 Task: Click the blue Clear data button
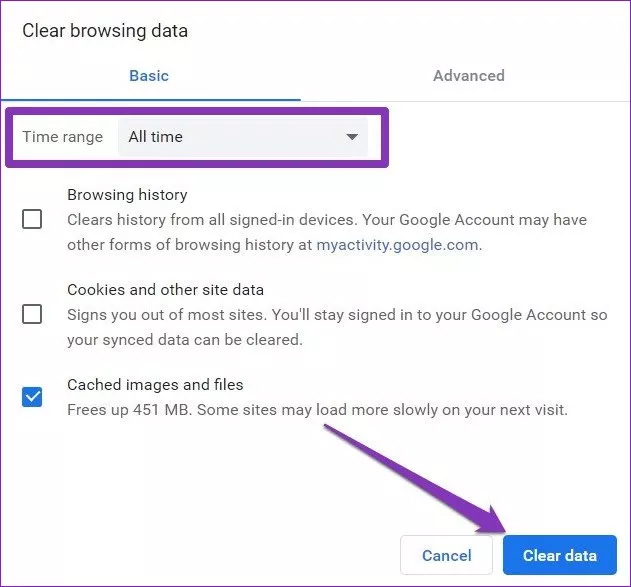(x=560, y=555)
